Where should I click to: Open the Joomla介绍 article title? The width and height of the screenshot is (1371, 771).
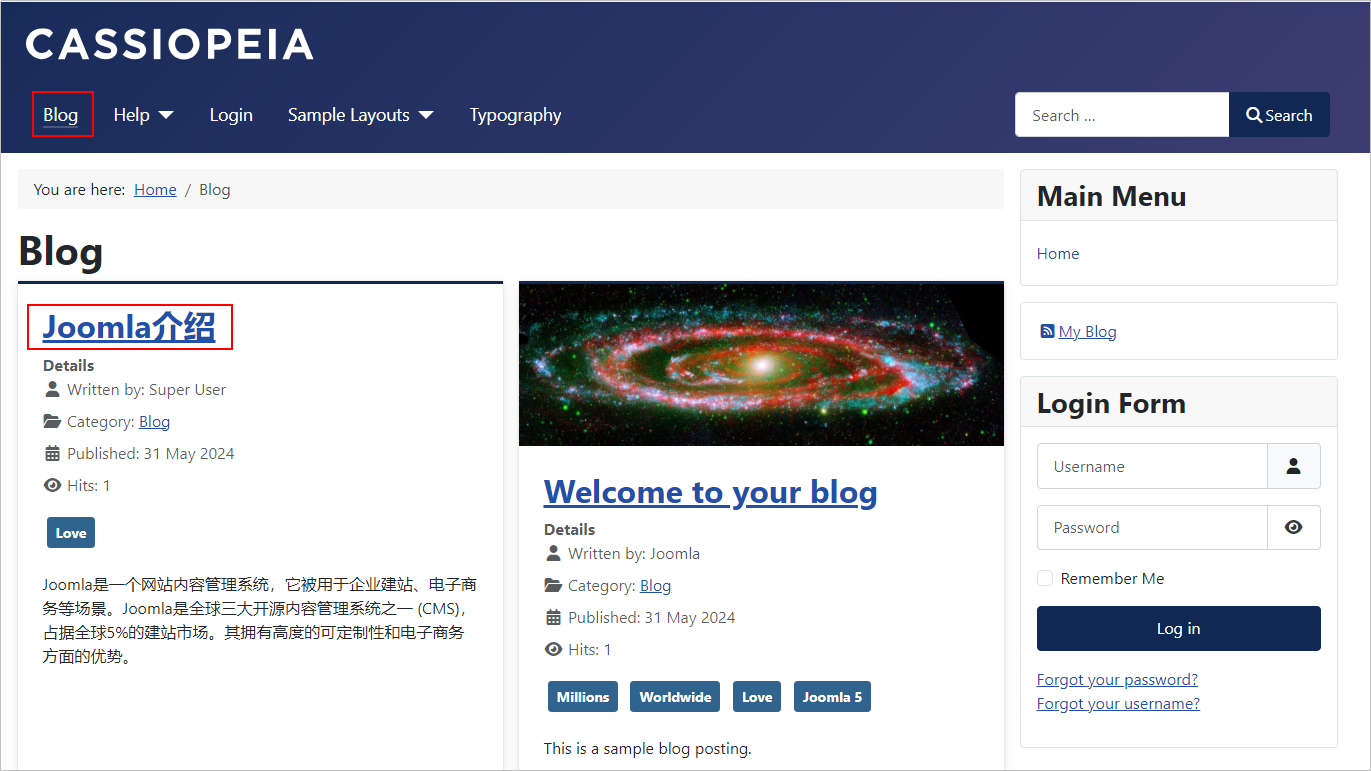[129, 327]
